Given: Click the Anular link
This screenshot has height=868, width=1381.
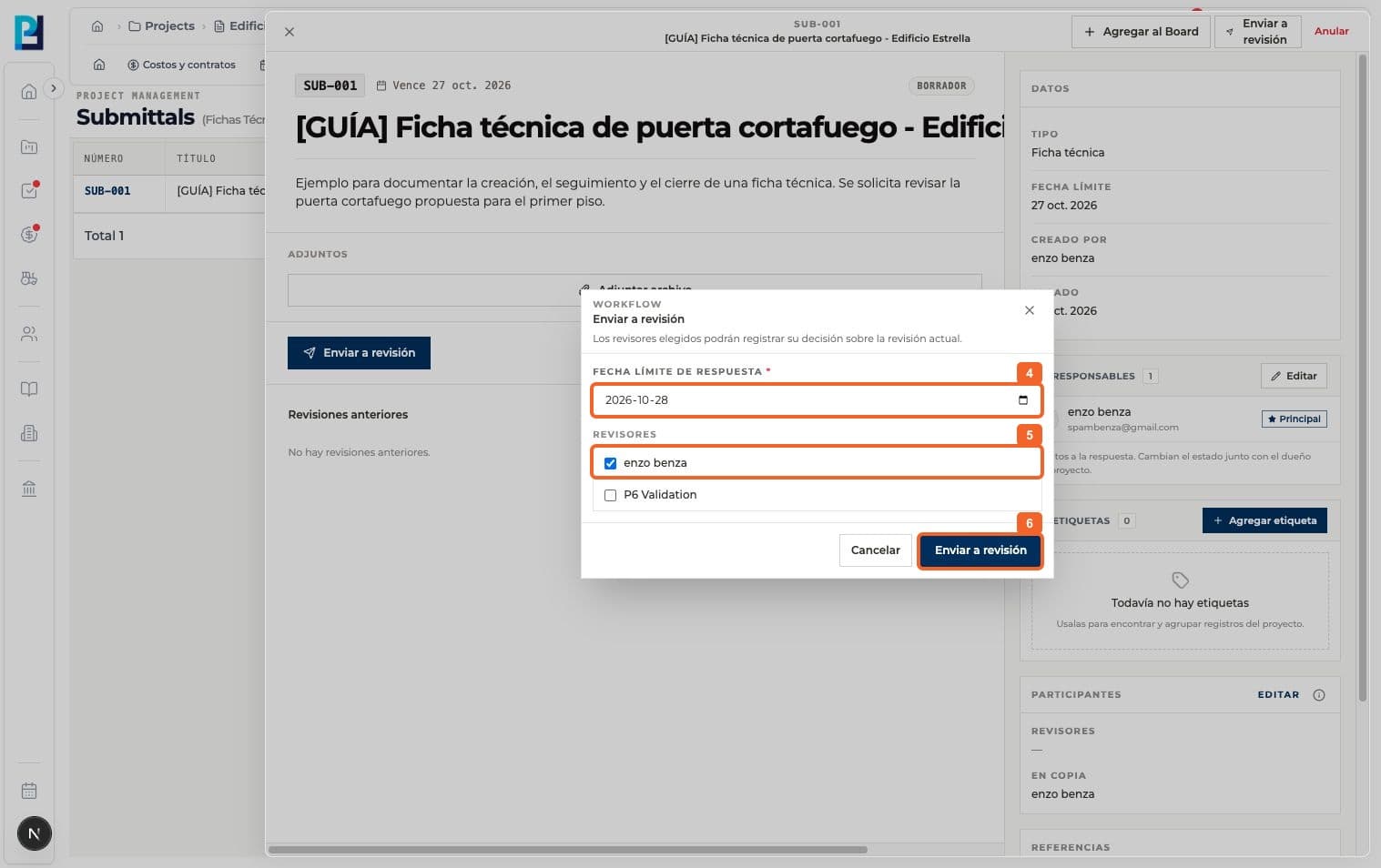Looking at the screenshot, I should (1331, 31).
